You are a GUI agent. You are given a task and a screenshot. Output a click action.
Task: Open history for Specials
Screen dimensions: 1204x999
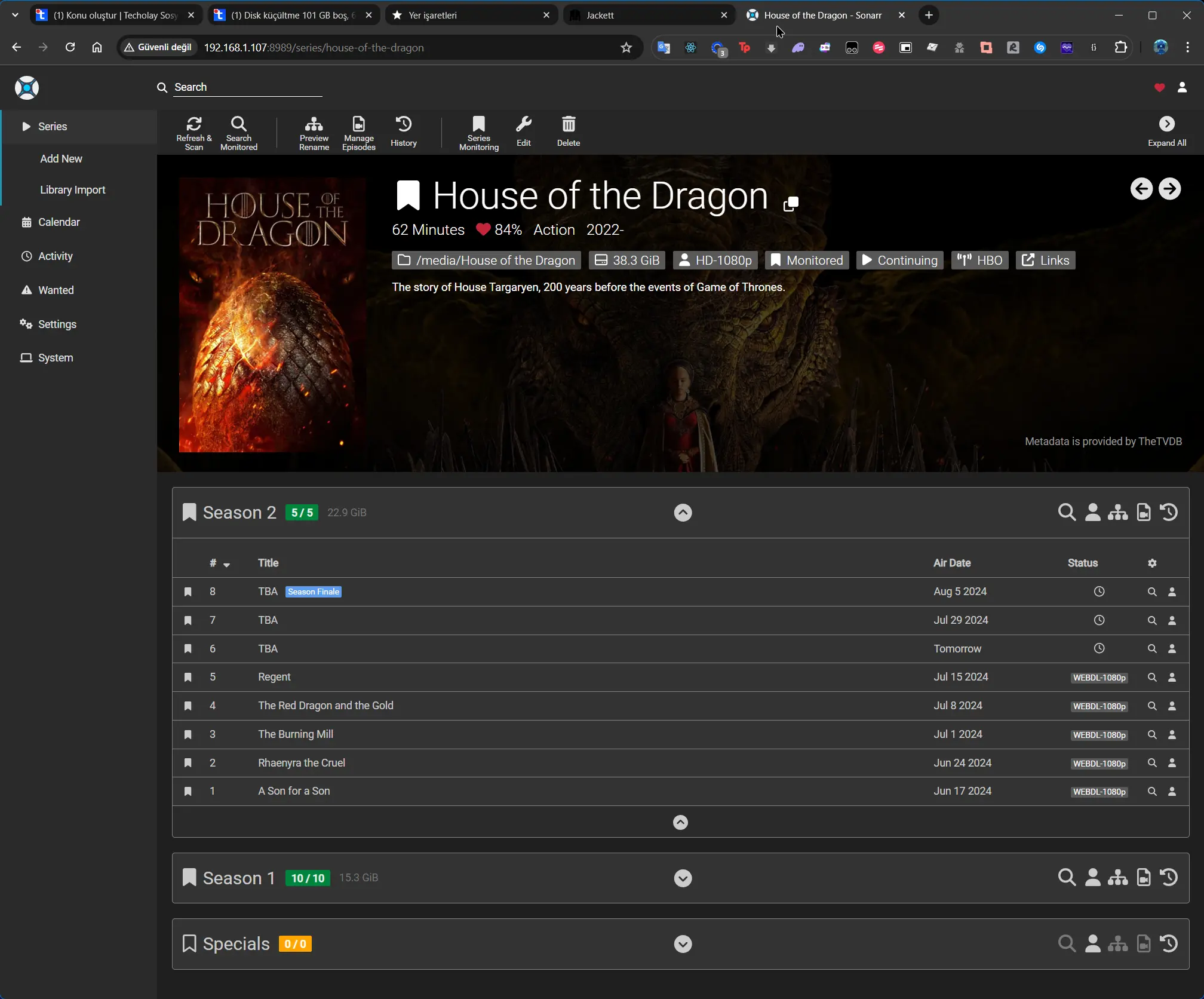(x=1169, y=943)
